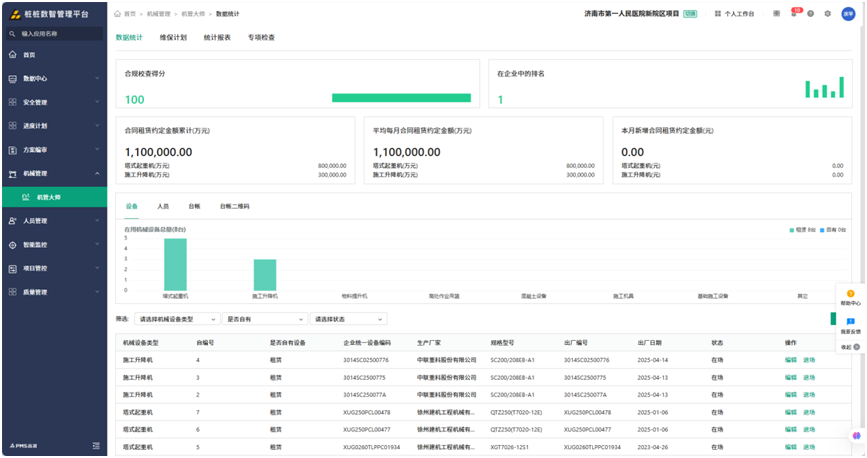
Task: Click 退场 for row with code 3014SC2500775
Action: click(x=809, y=378)
